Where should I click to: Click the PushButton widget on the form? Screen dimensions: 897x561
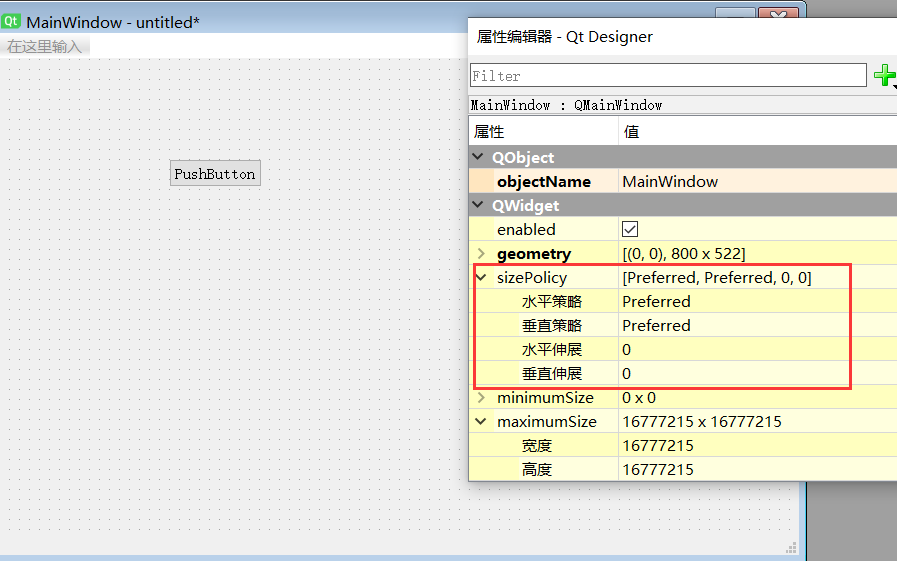tap(215, 173)
